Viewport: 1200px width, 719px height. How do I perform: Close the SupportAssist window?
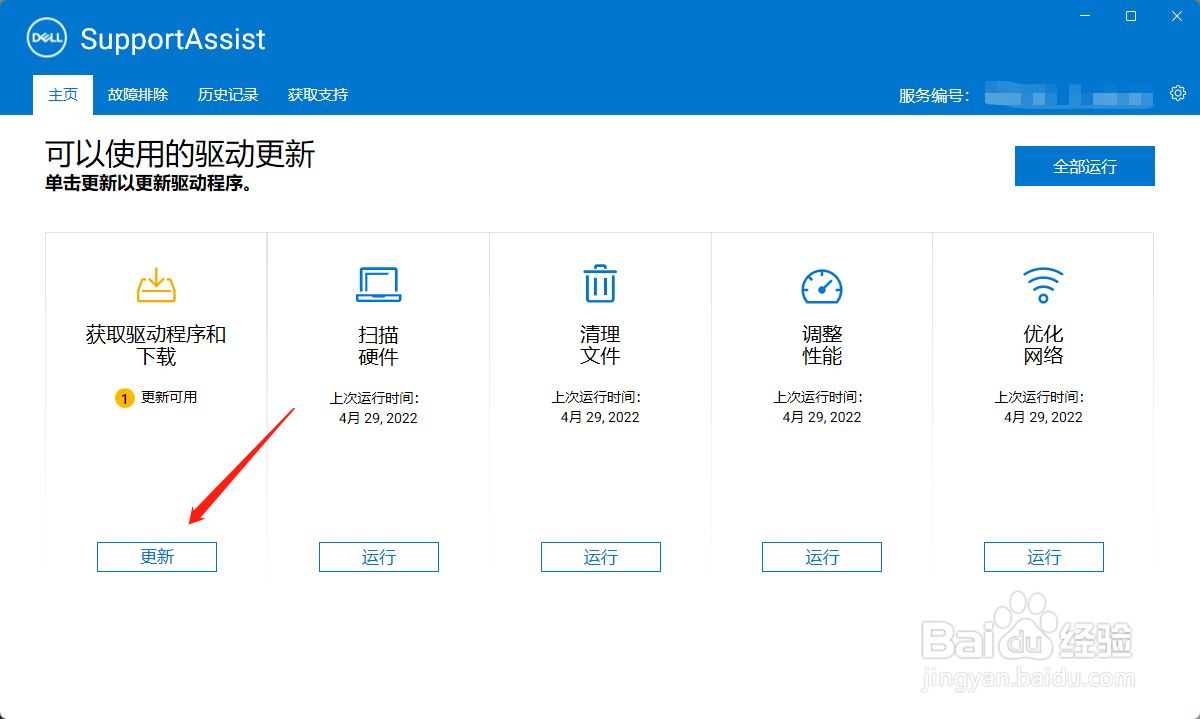[1176, 16]
